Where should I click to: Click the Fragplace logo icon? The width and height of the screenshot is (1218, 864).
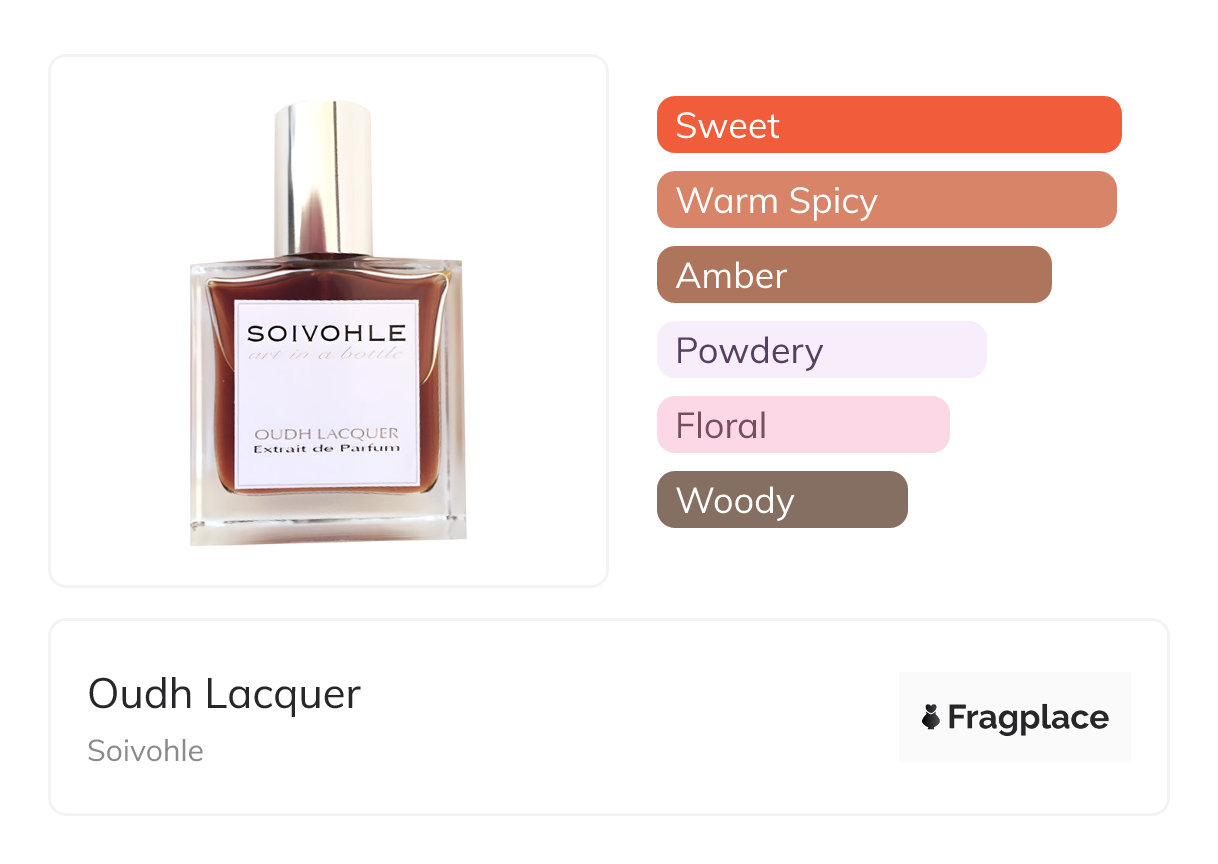(x=931, y=717)
